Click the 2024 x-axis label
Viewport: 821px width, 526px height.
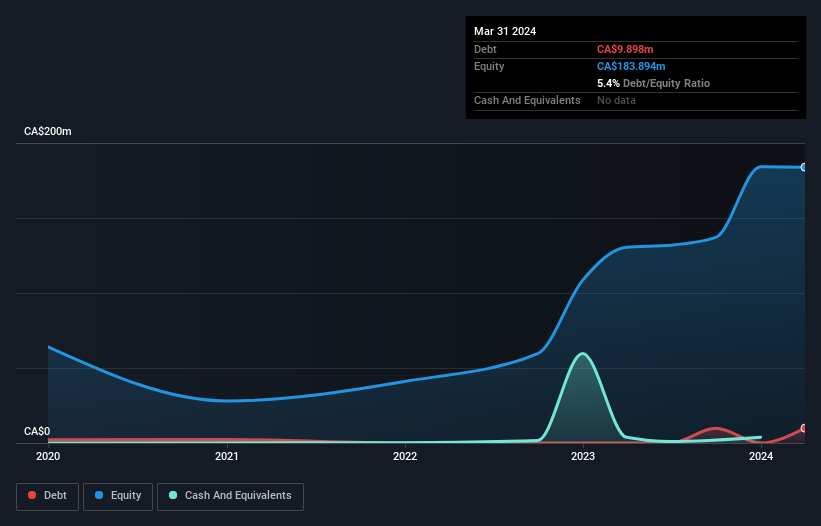pyautogui.click(x=761, y=456)
